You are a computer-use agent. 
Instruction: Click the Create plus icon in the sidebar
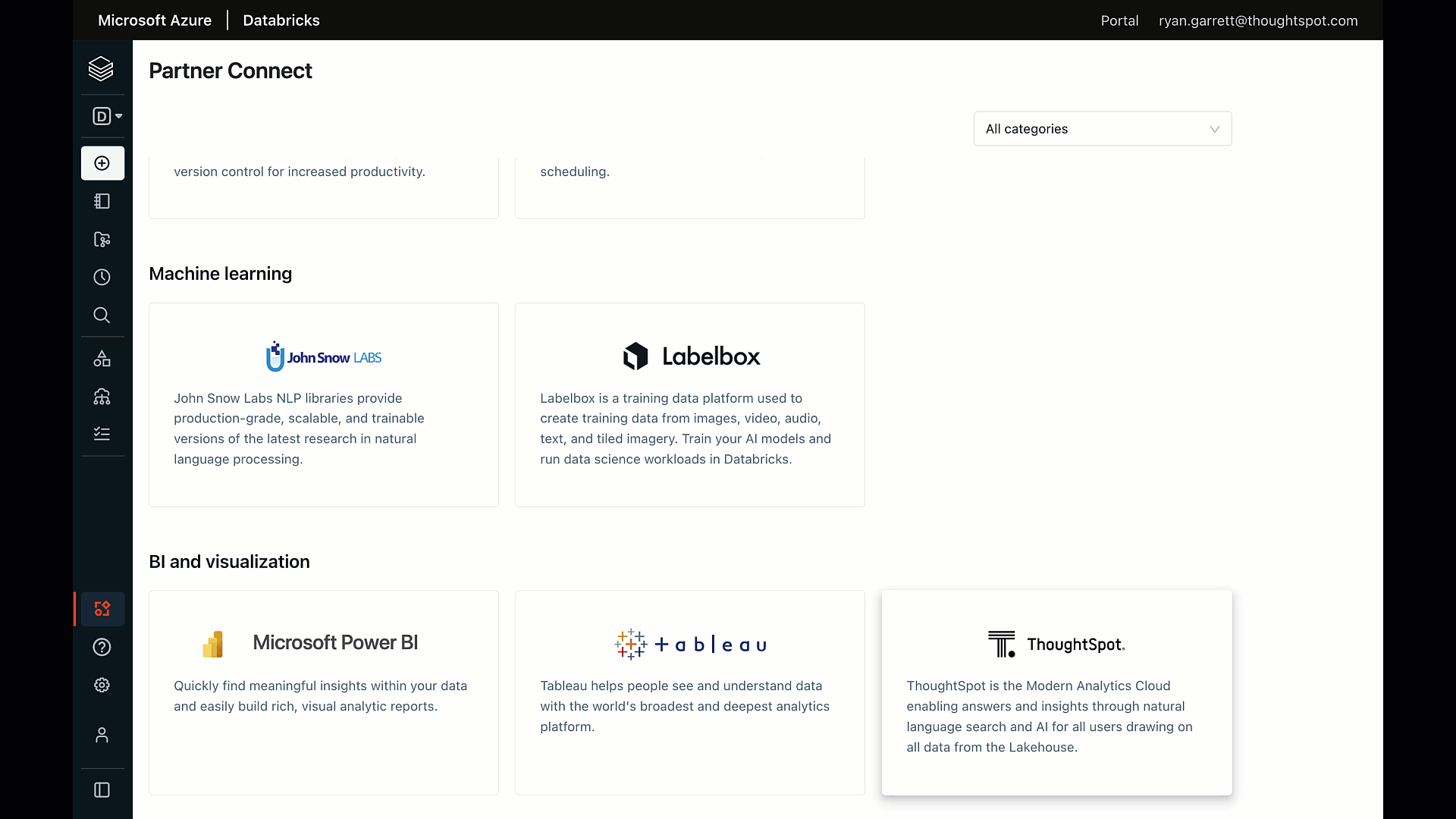pyautogui.click(x=102, y=163)
